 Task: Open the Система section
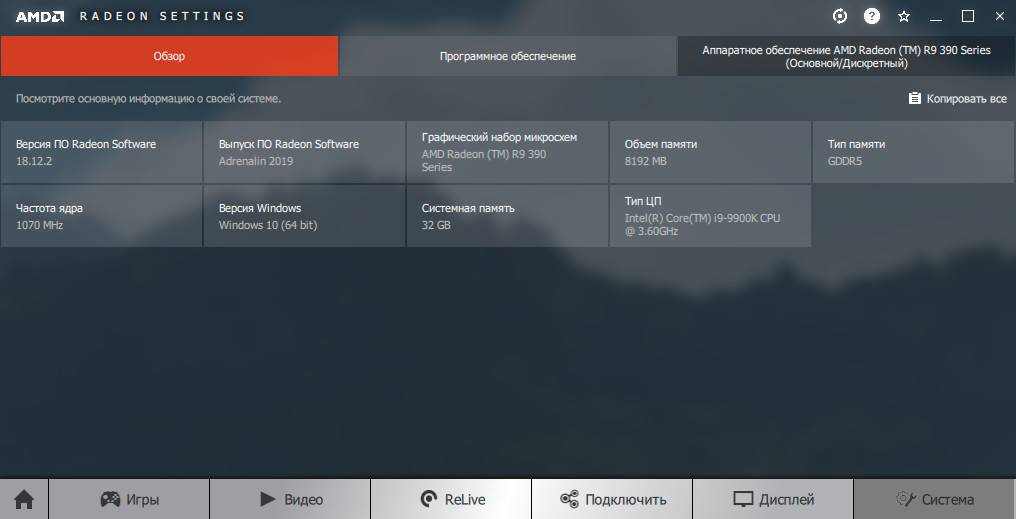click(x=934, y=500)
